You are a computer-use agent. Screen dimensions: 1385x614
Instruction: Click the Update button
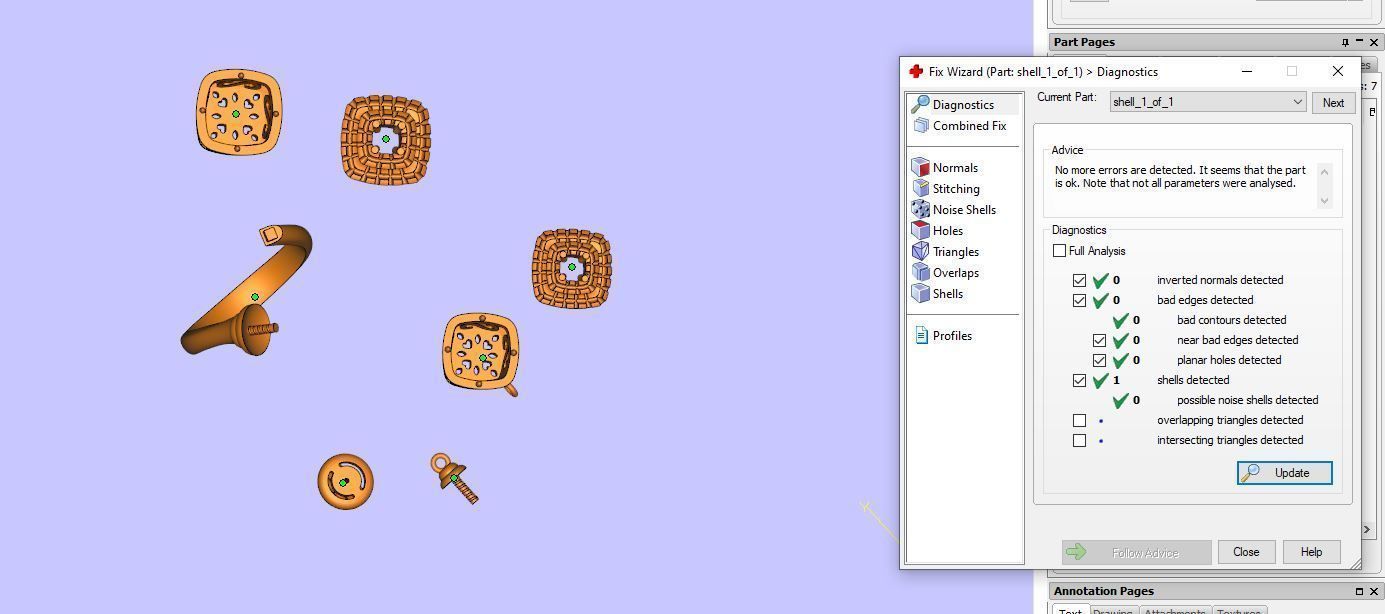[1285, 473]
